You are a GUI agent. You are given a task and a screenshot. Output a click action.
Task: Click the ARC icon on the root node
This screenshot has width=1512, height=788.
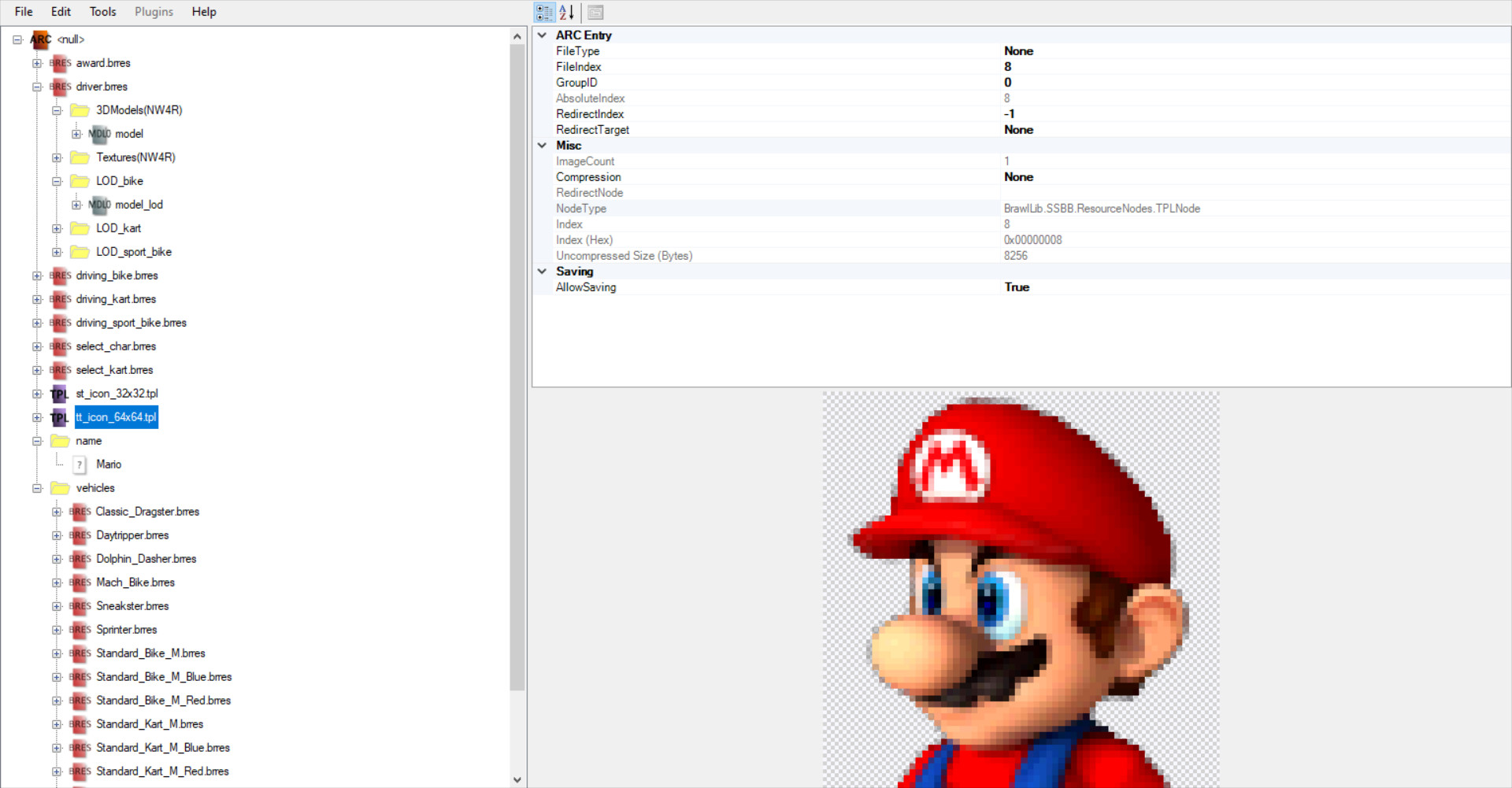(x=39, y=39)
